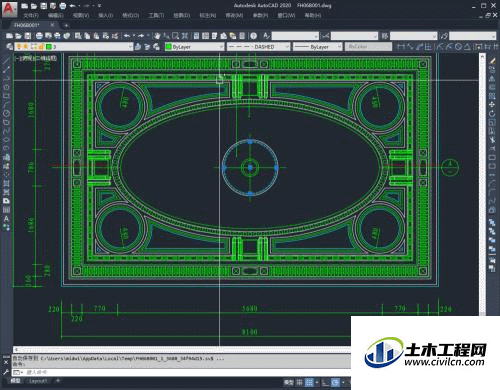
Task: Click the Zoom Window magnifier tool
Action: coord(175,36)
